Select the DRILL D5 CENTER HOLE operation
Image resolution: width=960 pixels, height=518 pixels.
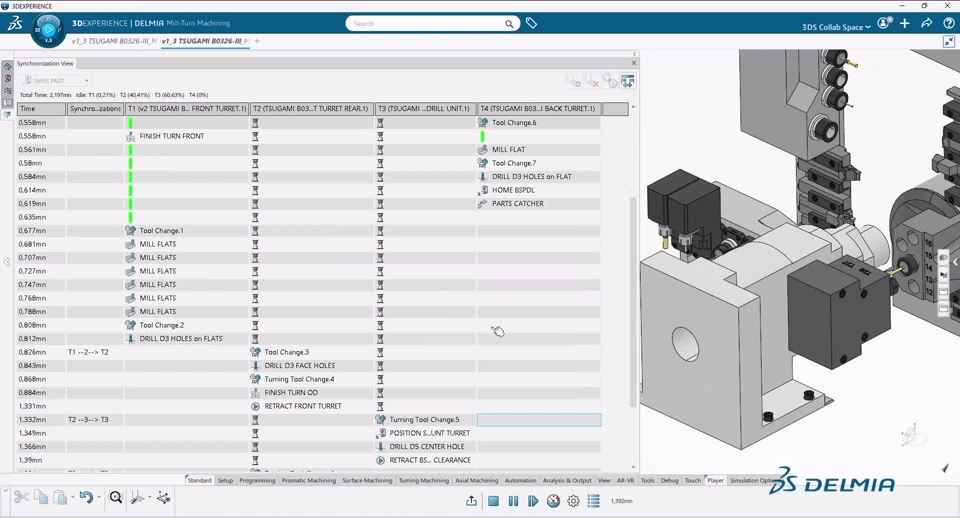pos(427,446)
